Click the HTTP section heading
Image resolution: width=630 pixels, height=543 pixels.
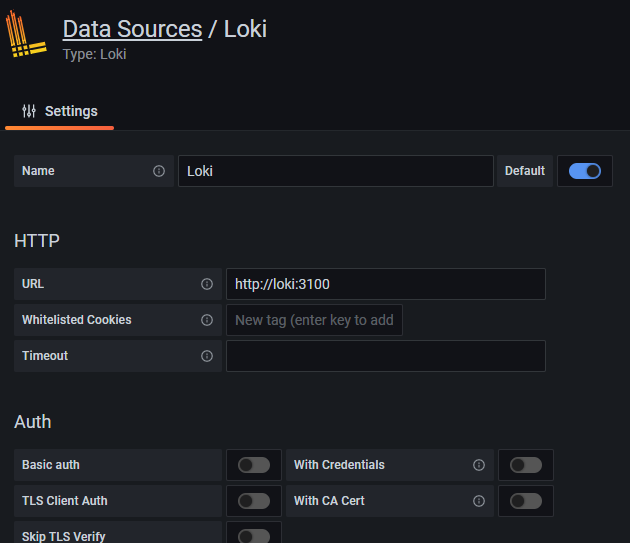click(x=37, y=241)
